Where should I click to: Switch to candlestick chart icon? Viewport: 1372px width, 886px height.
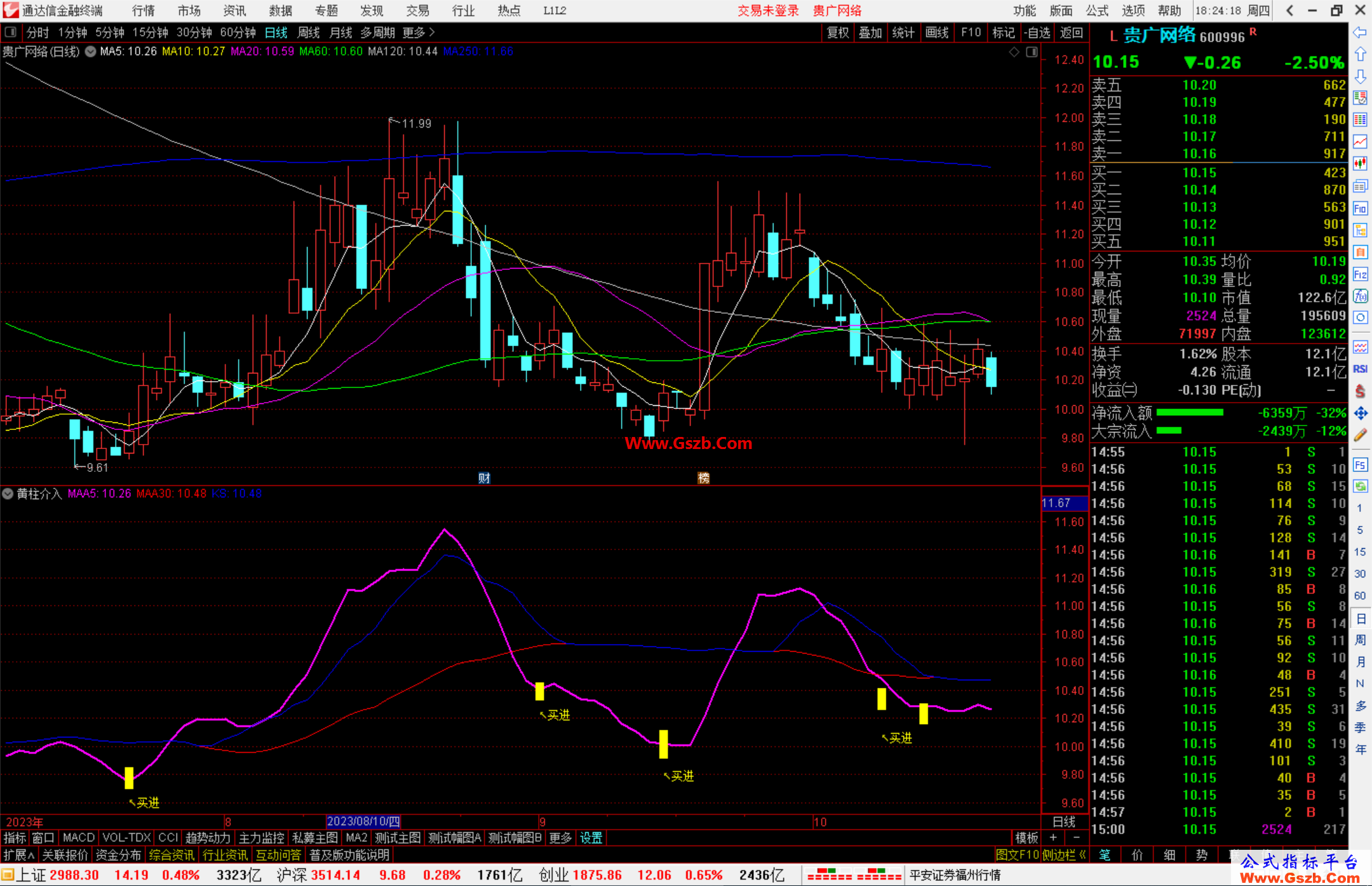(1360, 164)
